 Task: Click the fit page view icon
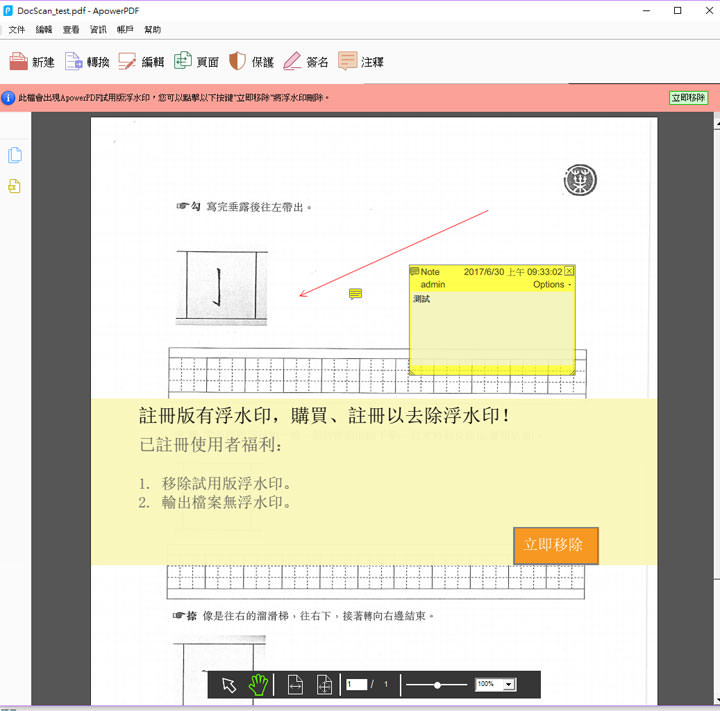pyautogui.click(x=324, y=685)
